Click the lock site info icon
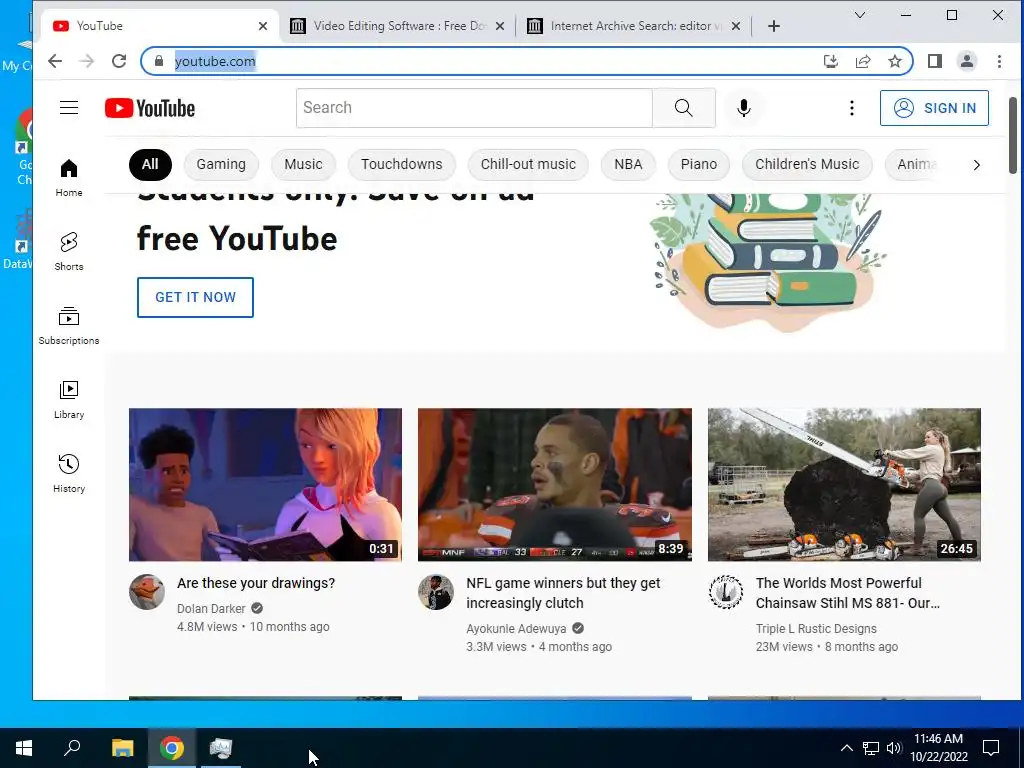1024x768 pixels. pyautogui.click(x=159, y=61)
